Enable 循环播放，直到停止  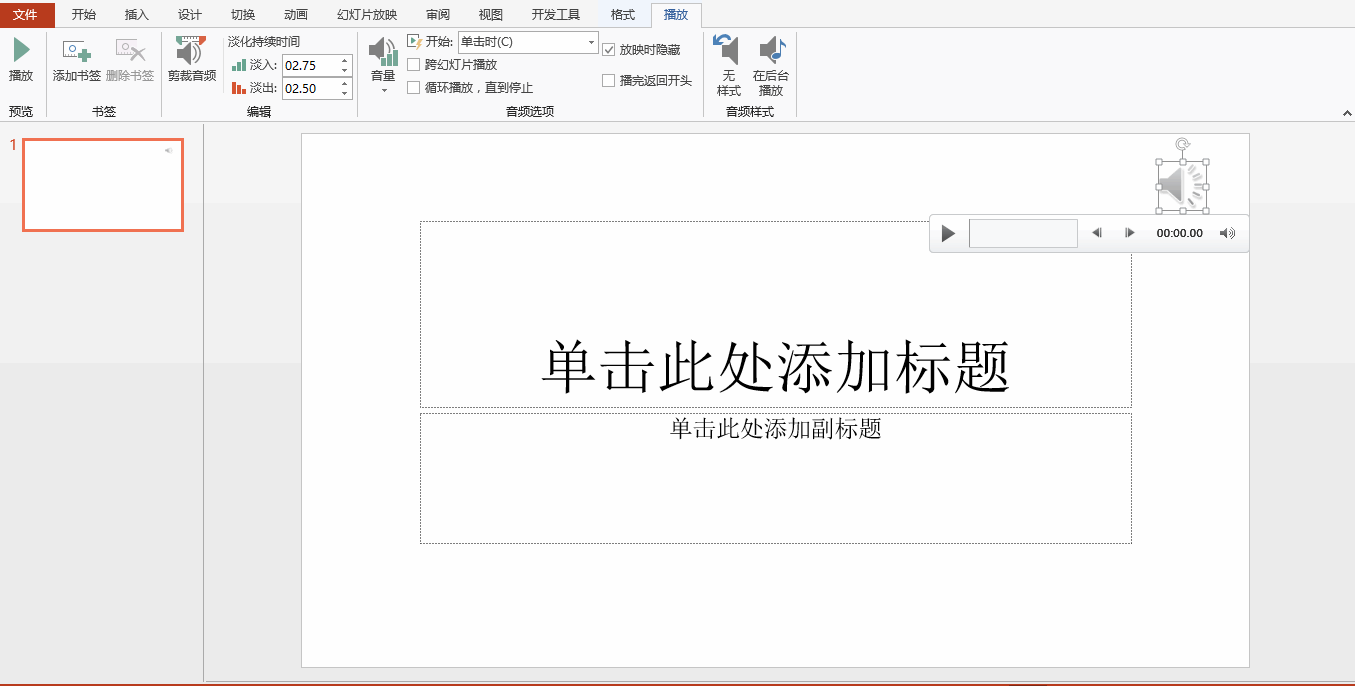414,87
